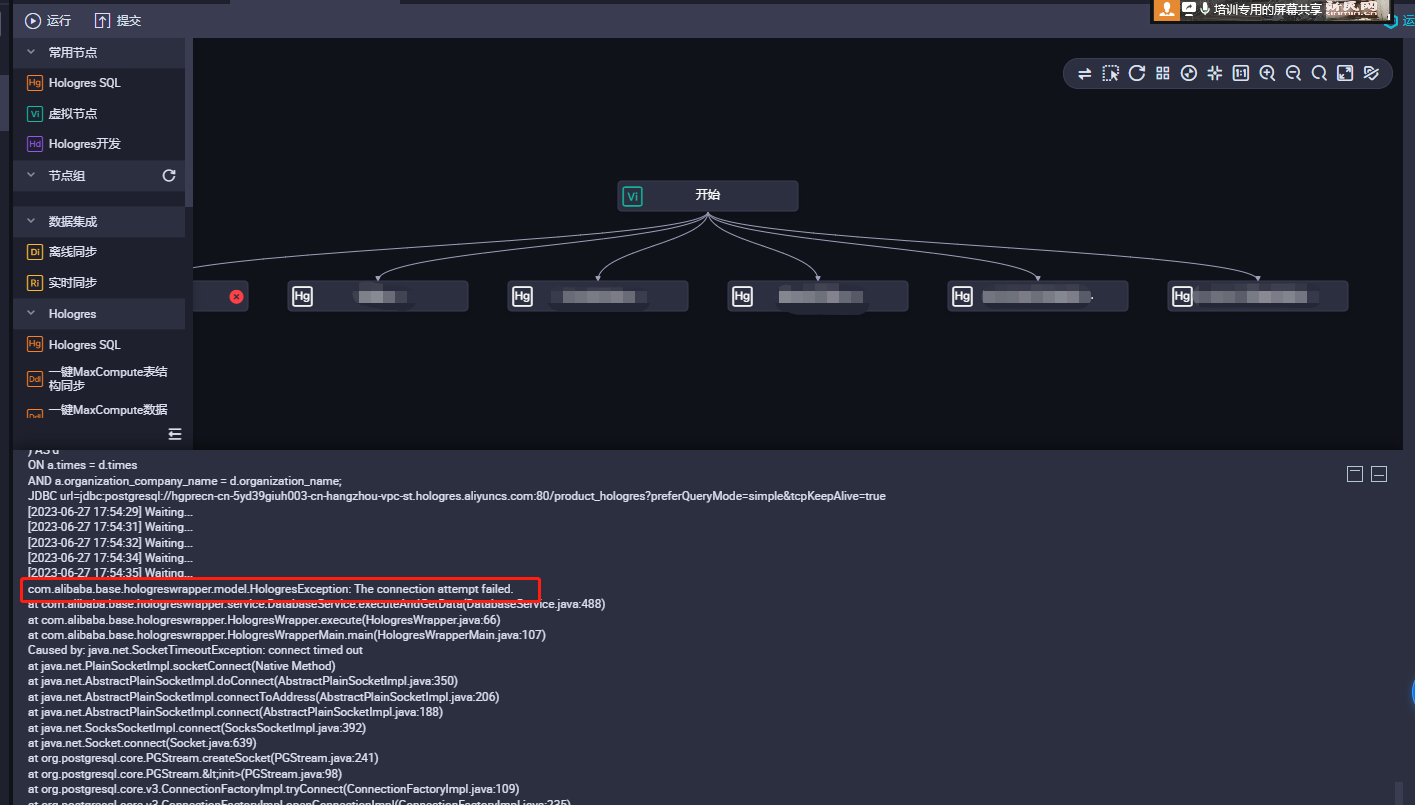The image size is (1415, 805).
Task: Select the 开始 virtual node
Action: point(708,196)
